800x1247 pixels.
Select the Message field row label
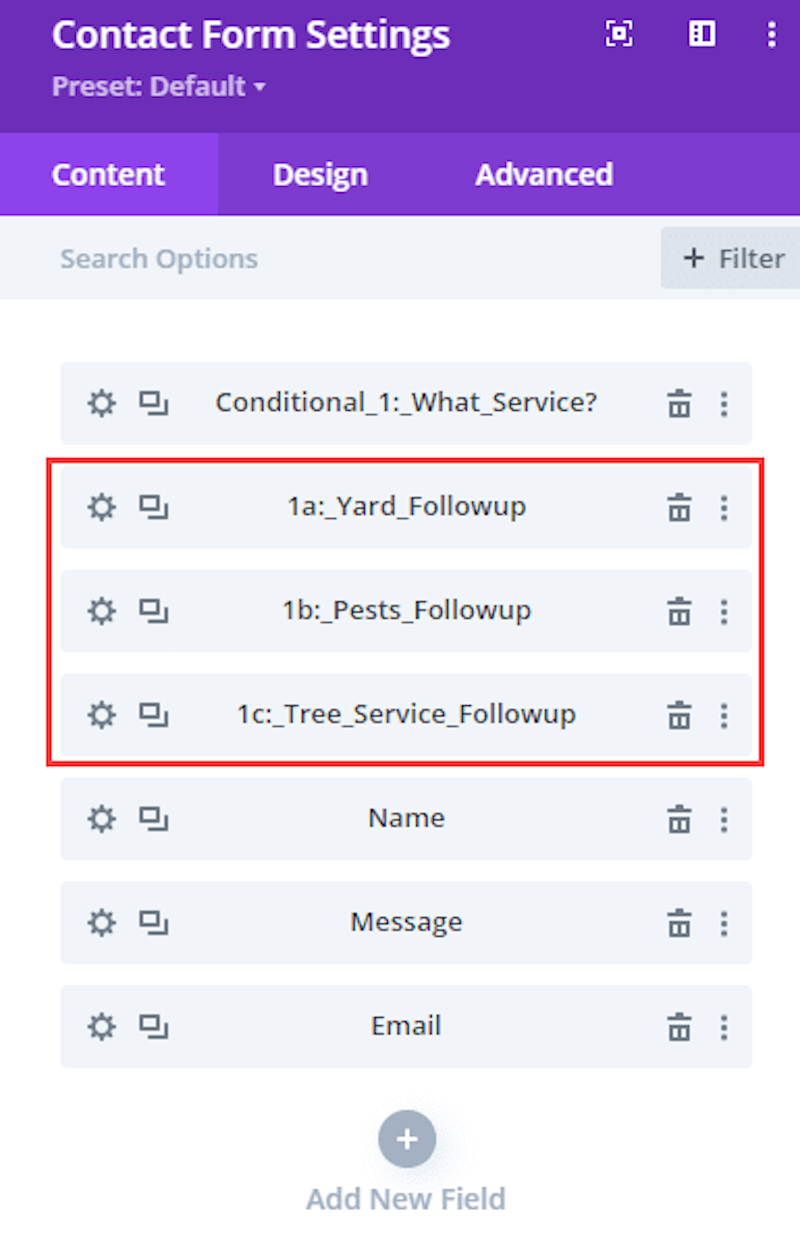[406, 922]
